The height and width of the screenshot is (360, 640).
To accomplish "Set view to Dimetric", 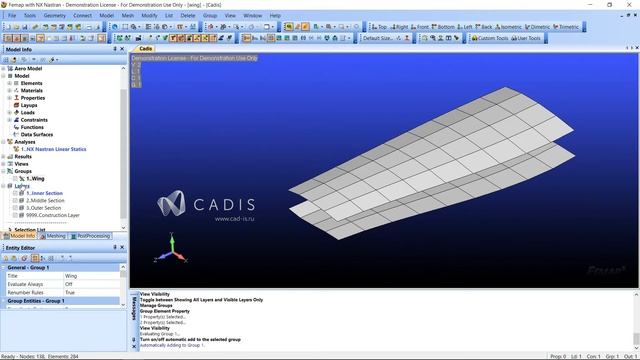I will pos(537,27).
